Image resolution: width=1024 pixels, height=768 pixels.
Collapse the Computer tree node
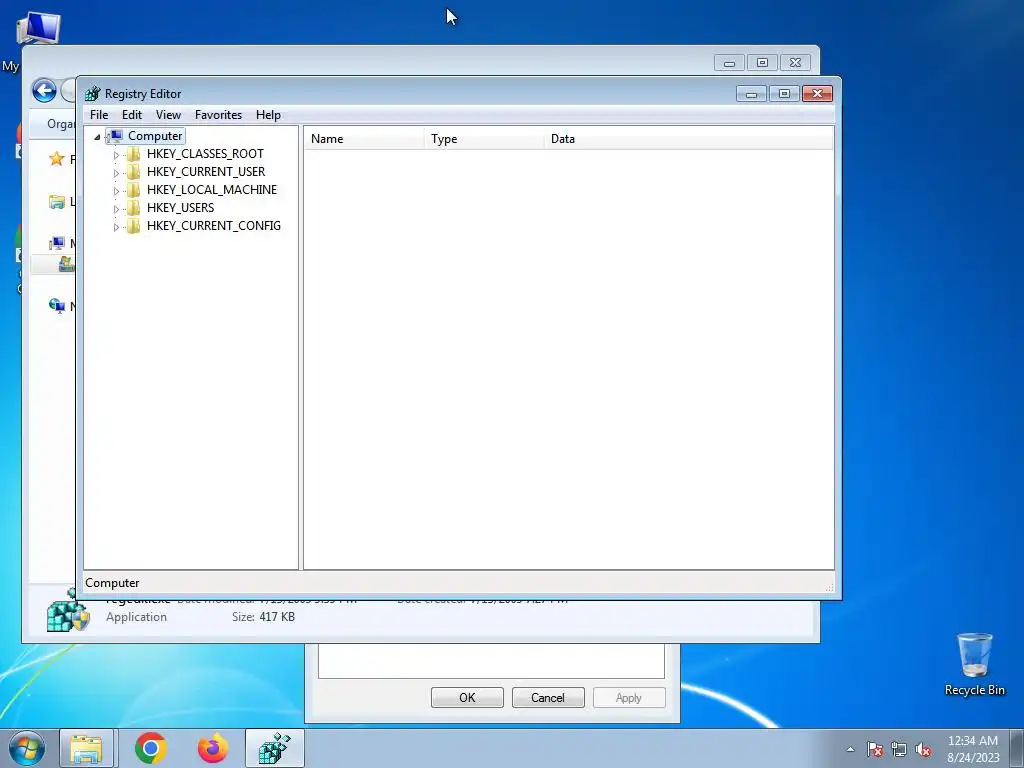point(97,136)
